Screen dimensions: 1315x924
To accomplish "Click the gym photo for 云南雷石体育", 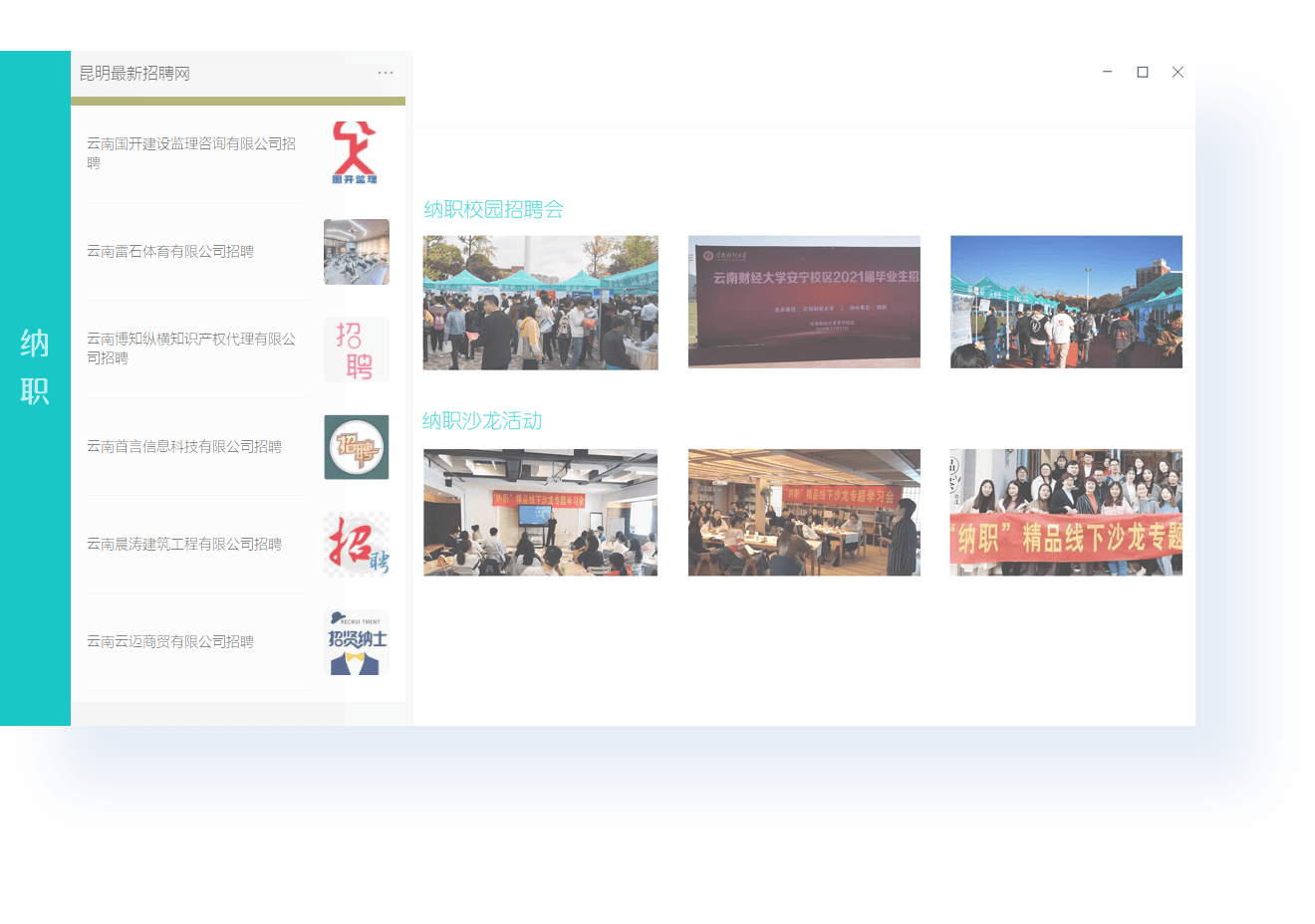I will pos(356,252).
